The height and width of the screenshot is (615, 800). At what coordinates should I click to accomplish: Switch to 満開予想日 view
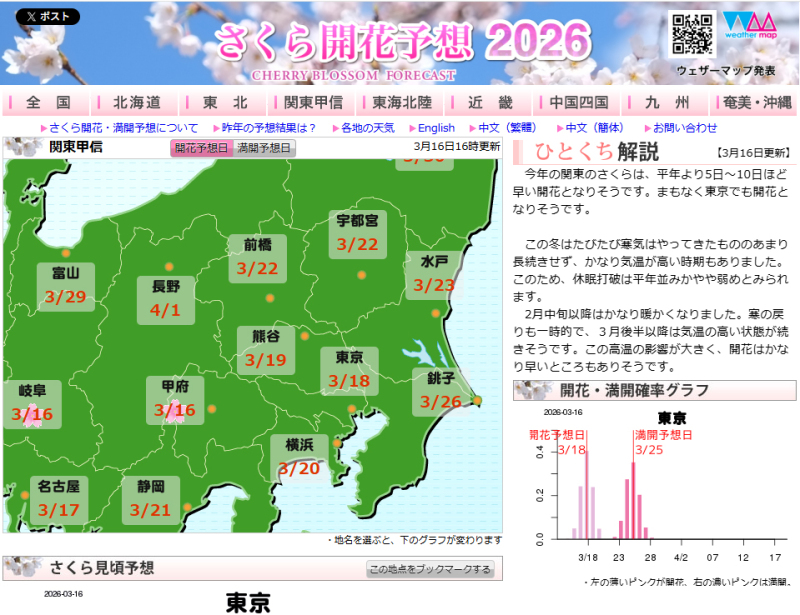(x=265, y=148)
